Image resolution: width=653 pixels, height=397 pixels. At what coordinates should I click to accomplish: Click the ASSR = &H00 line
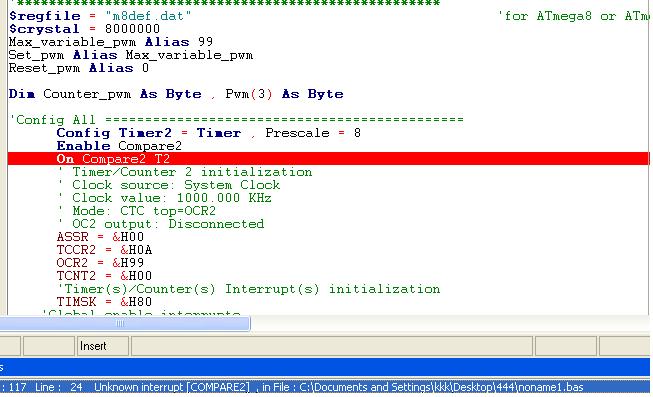100,237
